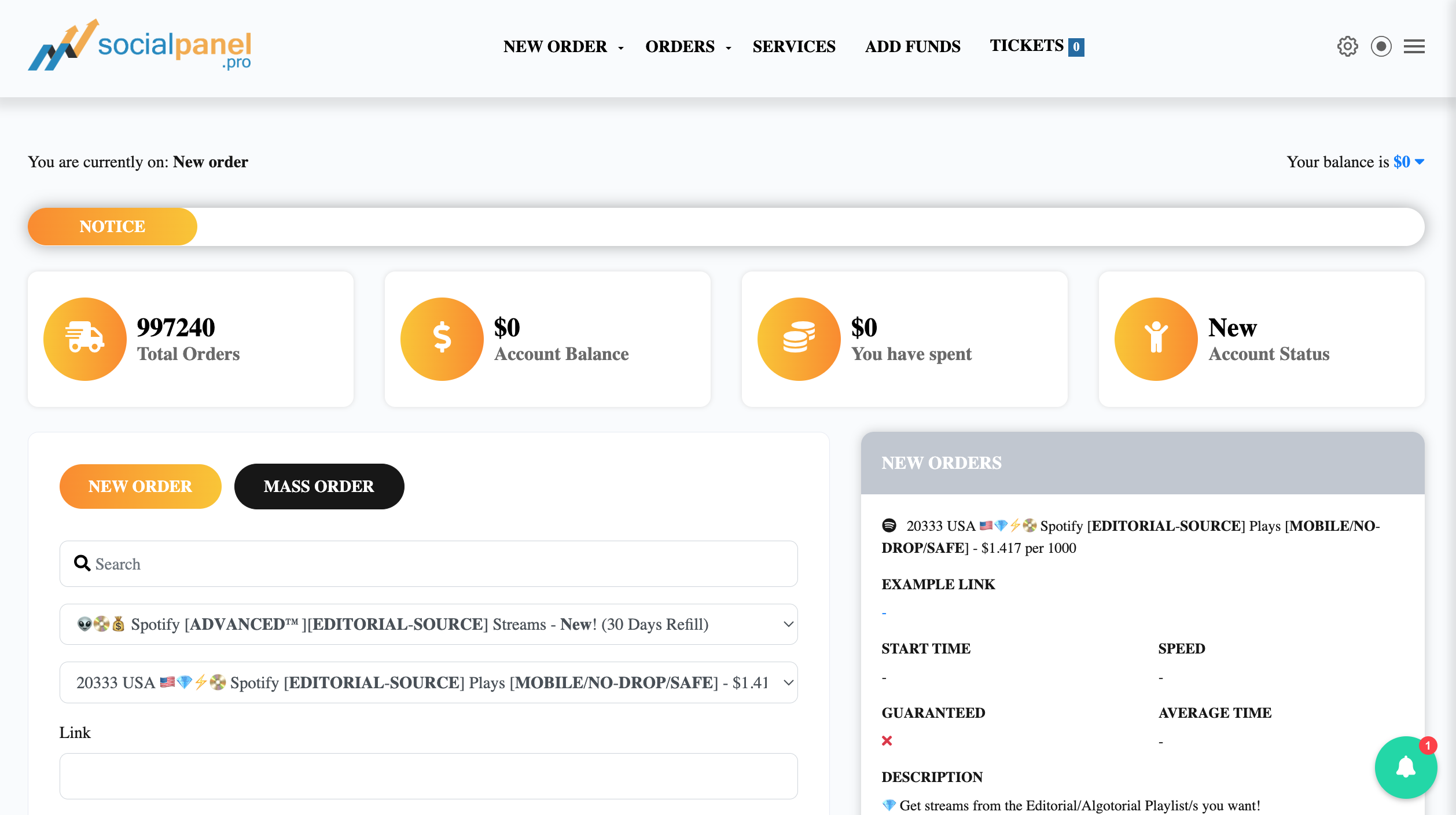Viewport: 1456px width, 815px height.
Task: Click the breadcrumb 'New order' text
Action: [211, 161]
